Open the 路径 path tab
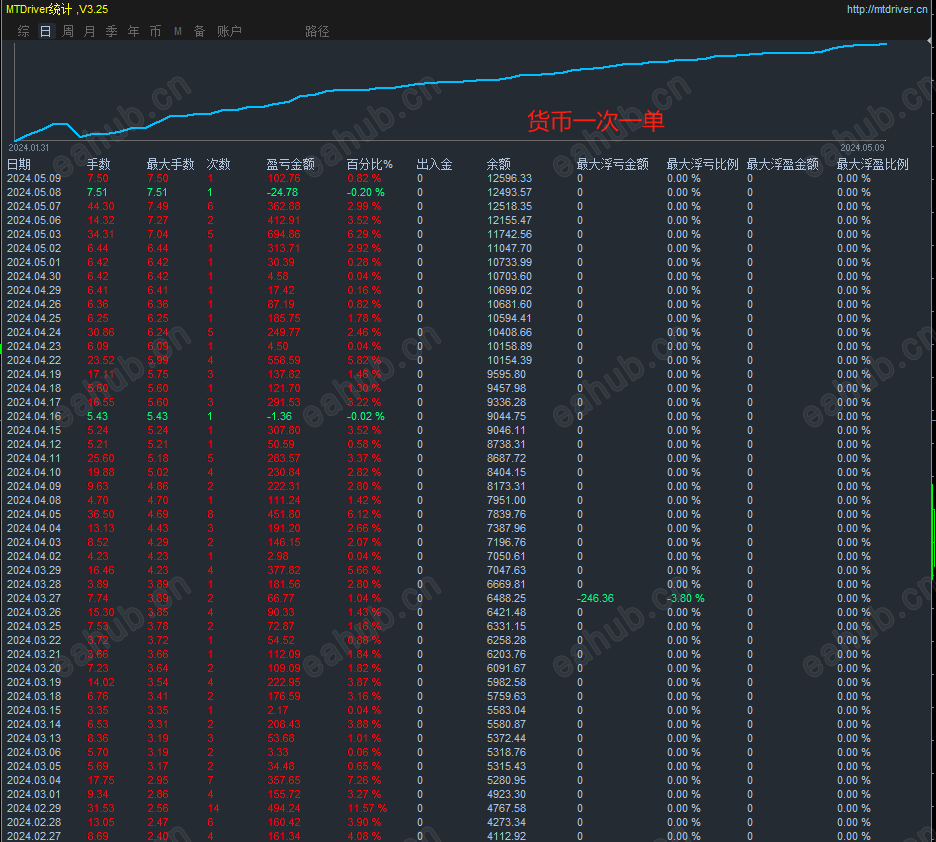This screenshot has height=842, width=936. pos(317,31)
